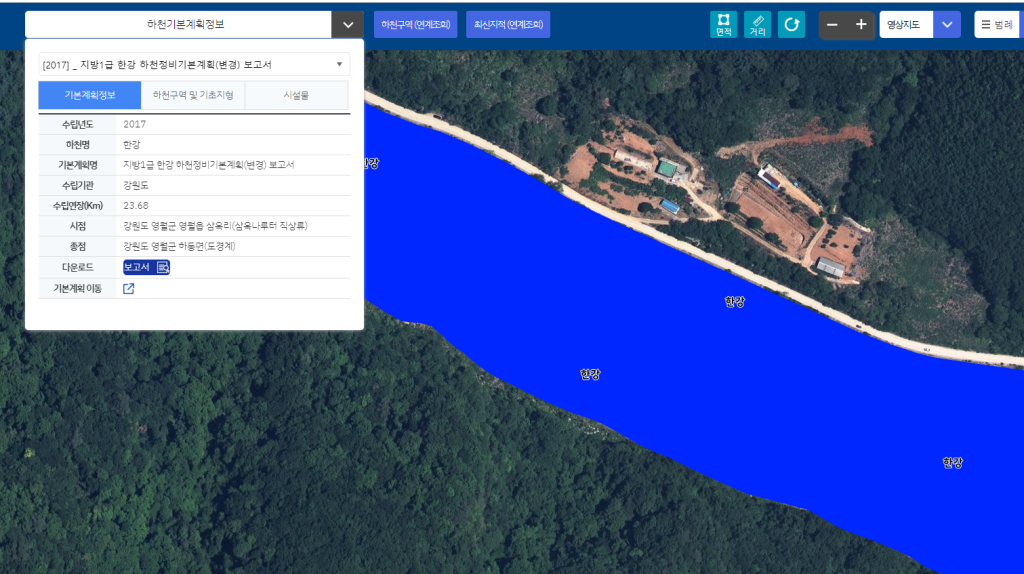Zoom out using the minus button
Screen dimensions: 1024x574
click(832, 24)
